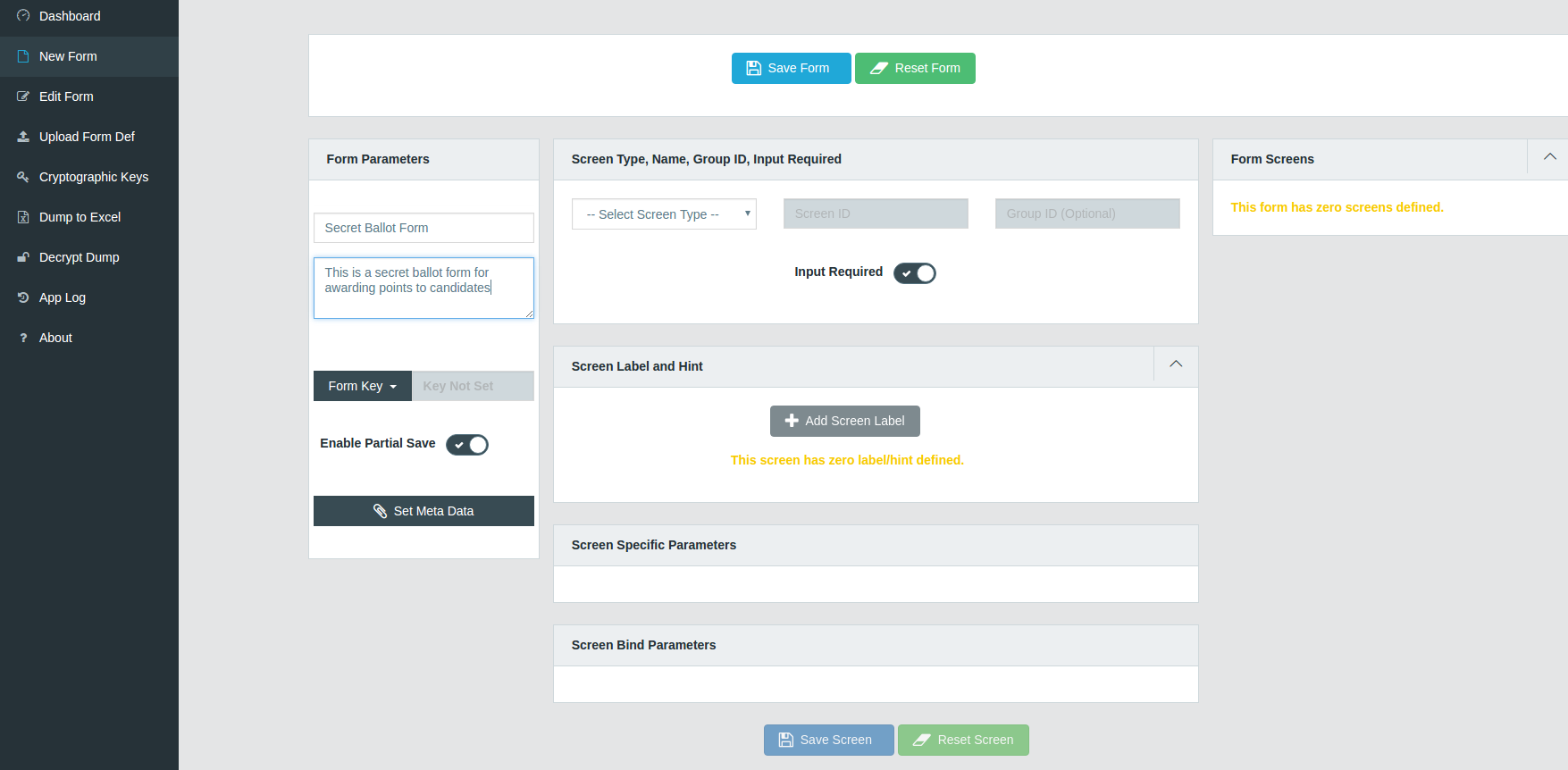1568x770 pixels.
Task: Click the Cryptographic Keys key icon
Action: [23, 177]
